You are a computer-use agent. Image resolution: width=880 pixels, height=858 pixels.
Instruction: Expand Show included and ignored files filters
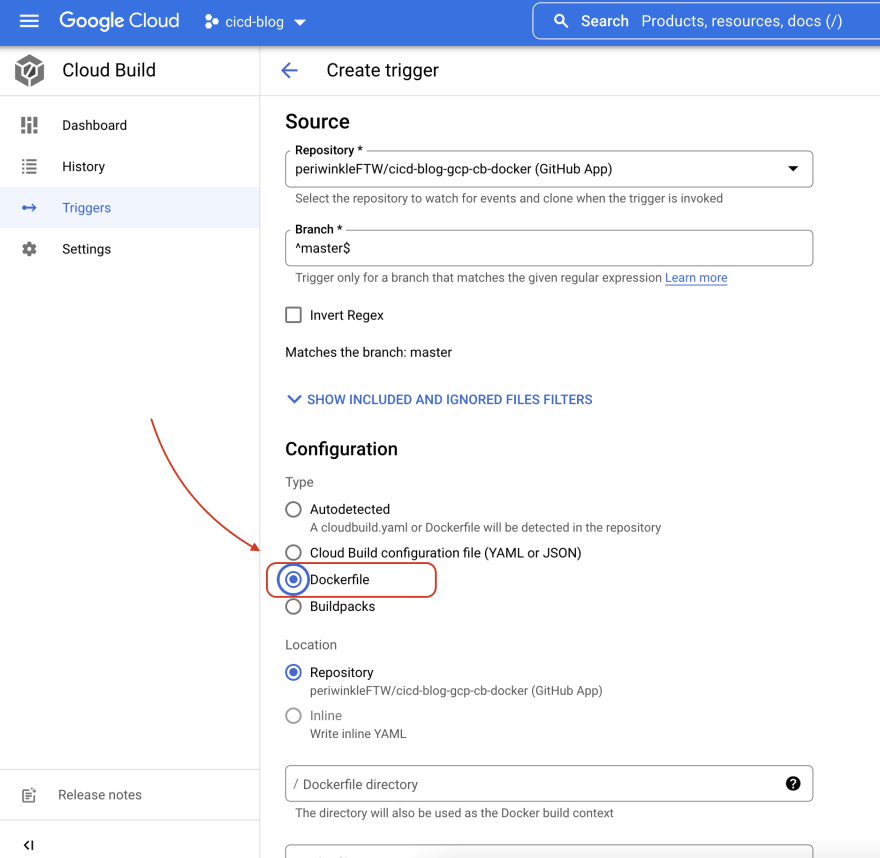coord(439,400)
